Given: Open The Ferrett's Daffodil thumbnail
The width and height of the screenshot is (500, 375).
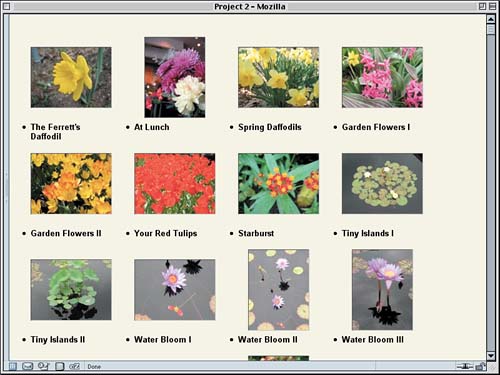Looking at the screenshot, I should pyautogui.click(x=71, y=77).
